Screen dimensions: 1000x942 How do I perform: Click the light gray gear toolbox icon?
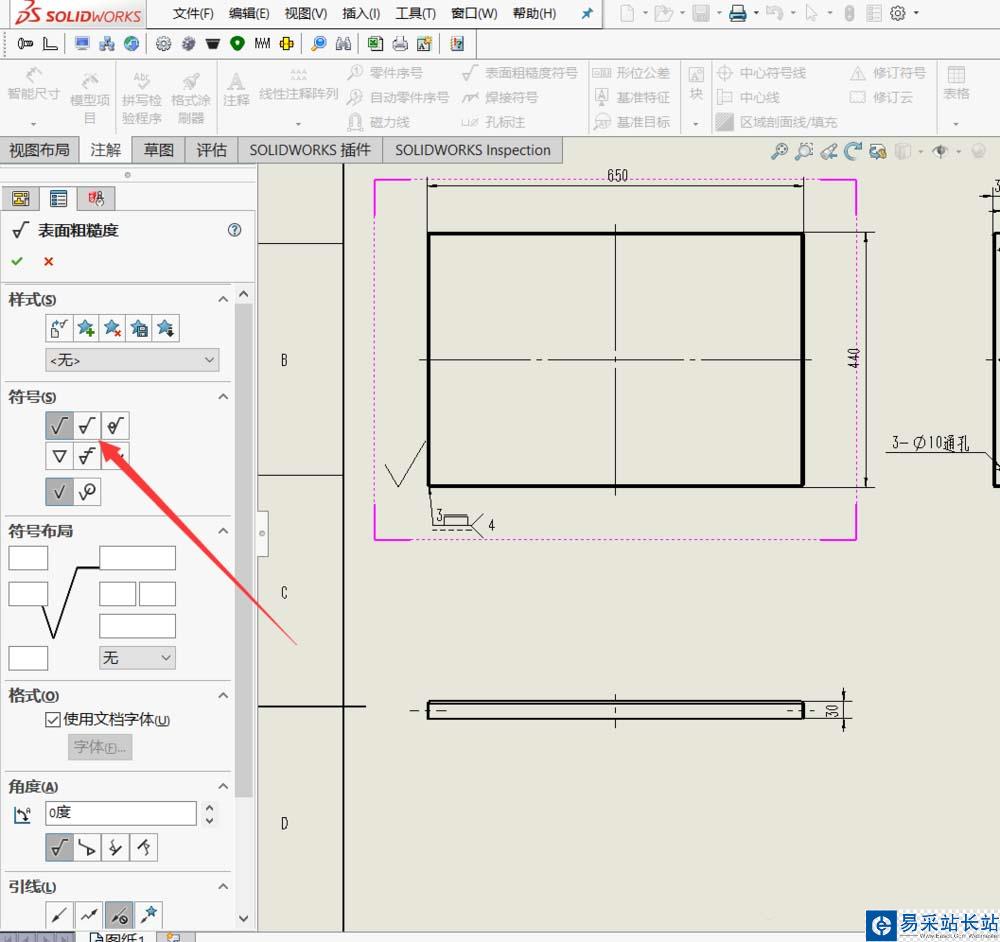[x=163, y=43]
